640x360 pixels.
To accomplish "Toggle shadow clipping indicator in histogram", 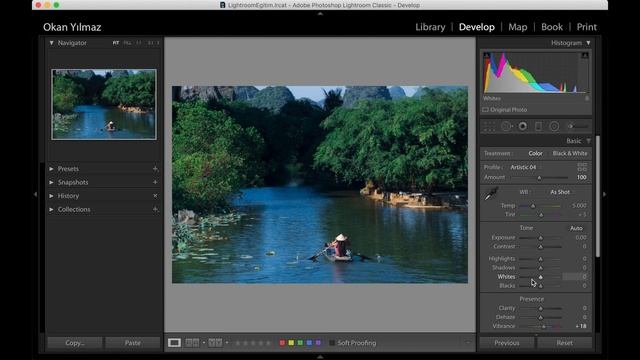I will click(487, 55).
